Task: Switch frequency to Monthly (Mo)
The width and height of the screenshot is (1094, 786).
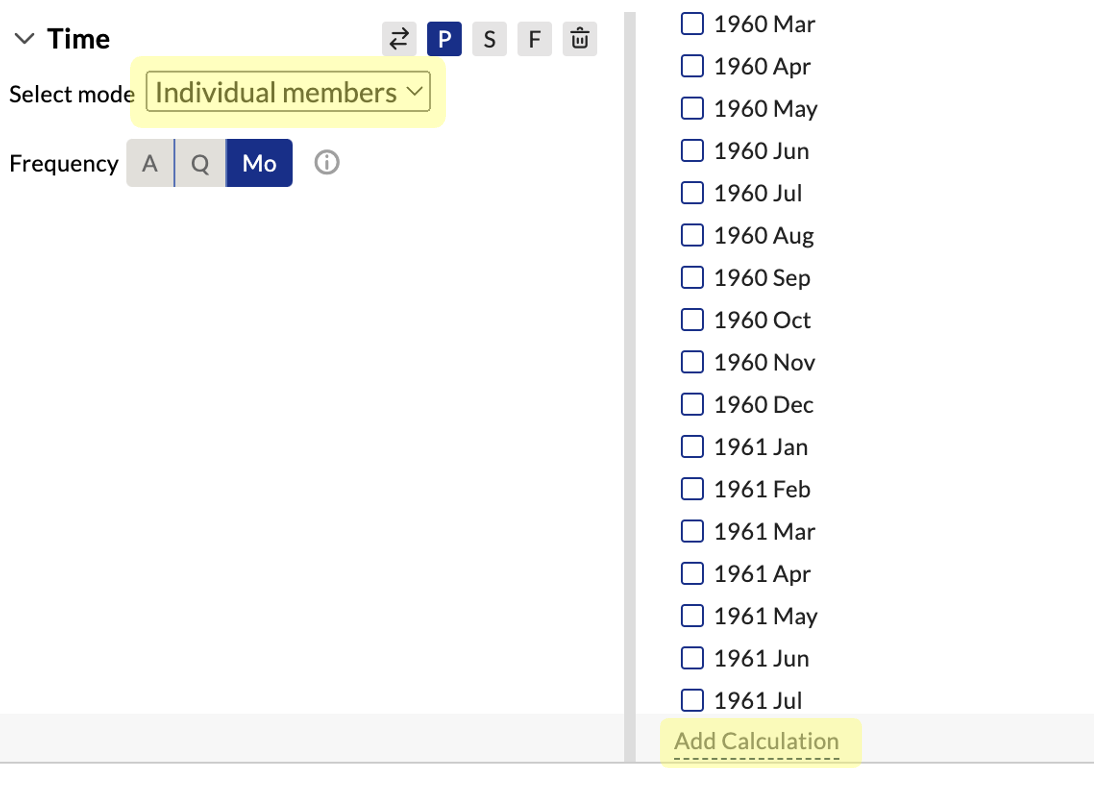Action: click(260, 163)
